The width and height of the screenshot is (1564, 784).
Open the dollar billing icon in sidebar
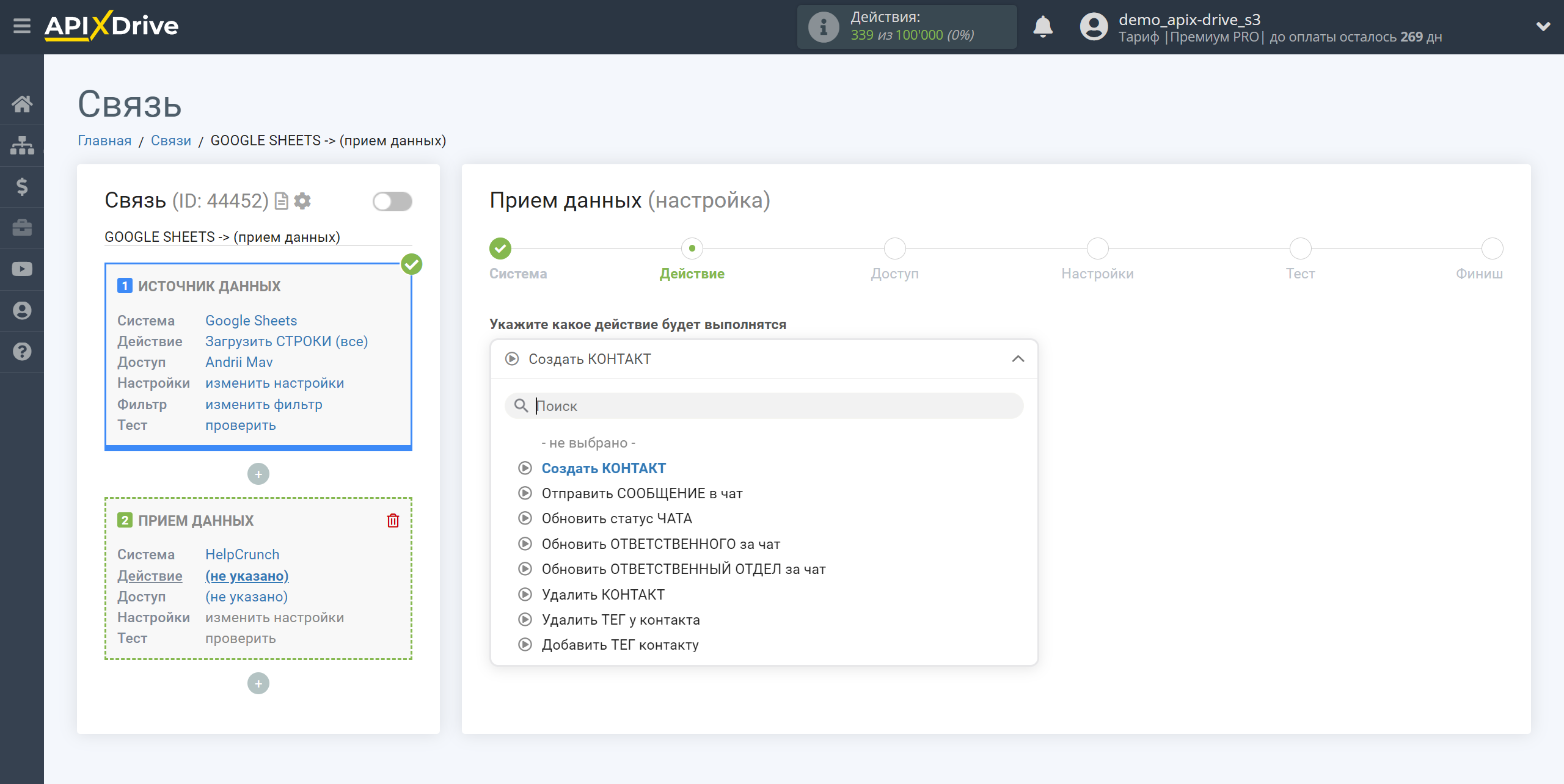pyautogui.click(x=22, y=187)
